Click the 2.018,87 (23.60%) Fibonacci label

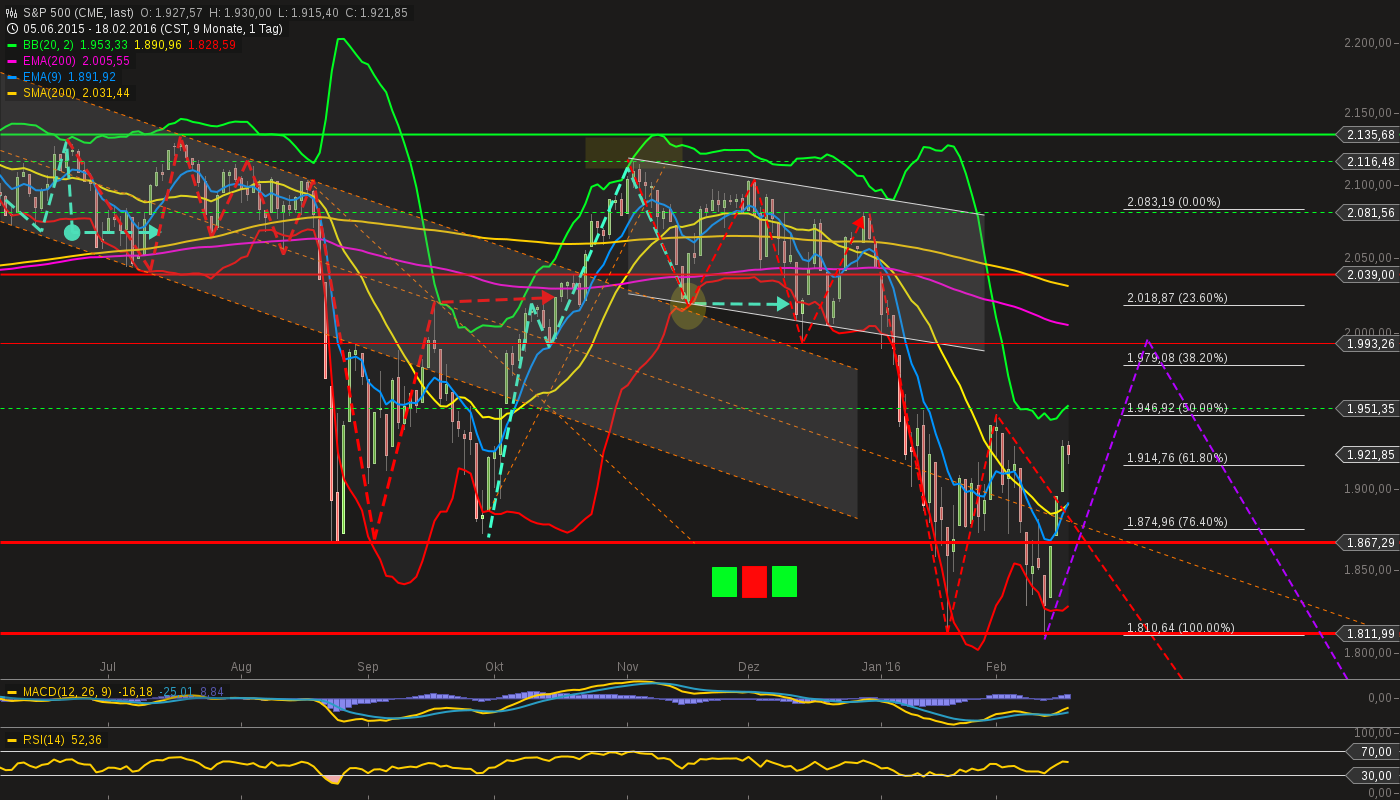(x=1176, y=297)
